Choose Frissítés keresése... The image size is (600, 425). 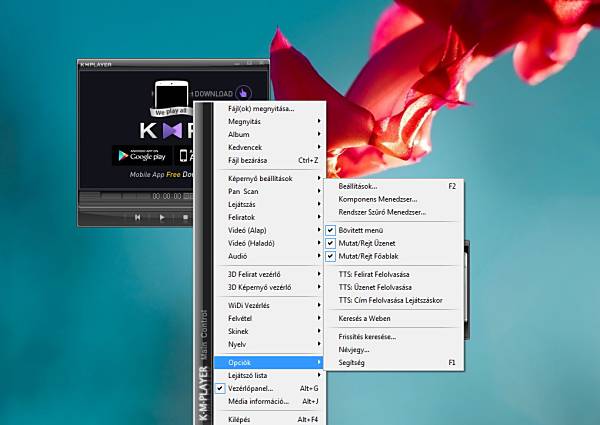click(x=393, y=337)
